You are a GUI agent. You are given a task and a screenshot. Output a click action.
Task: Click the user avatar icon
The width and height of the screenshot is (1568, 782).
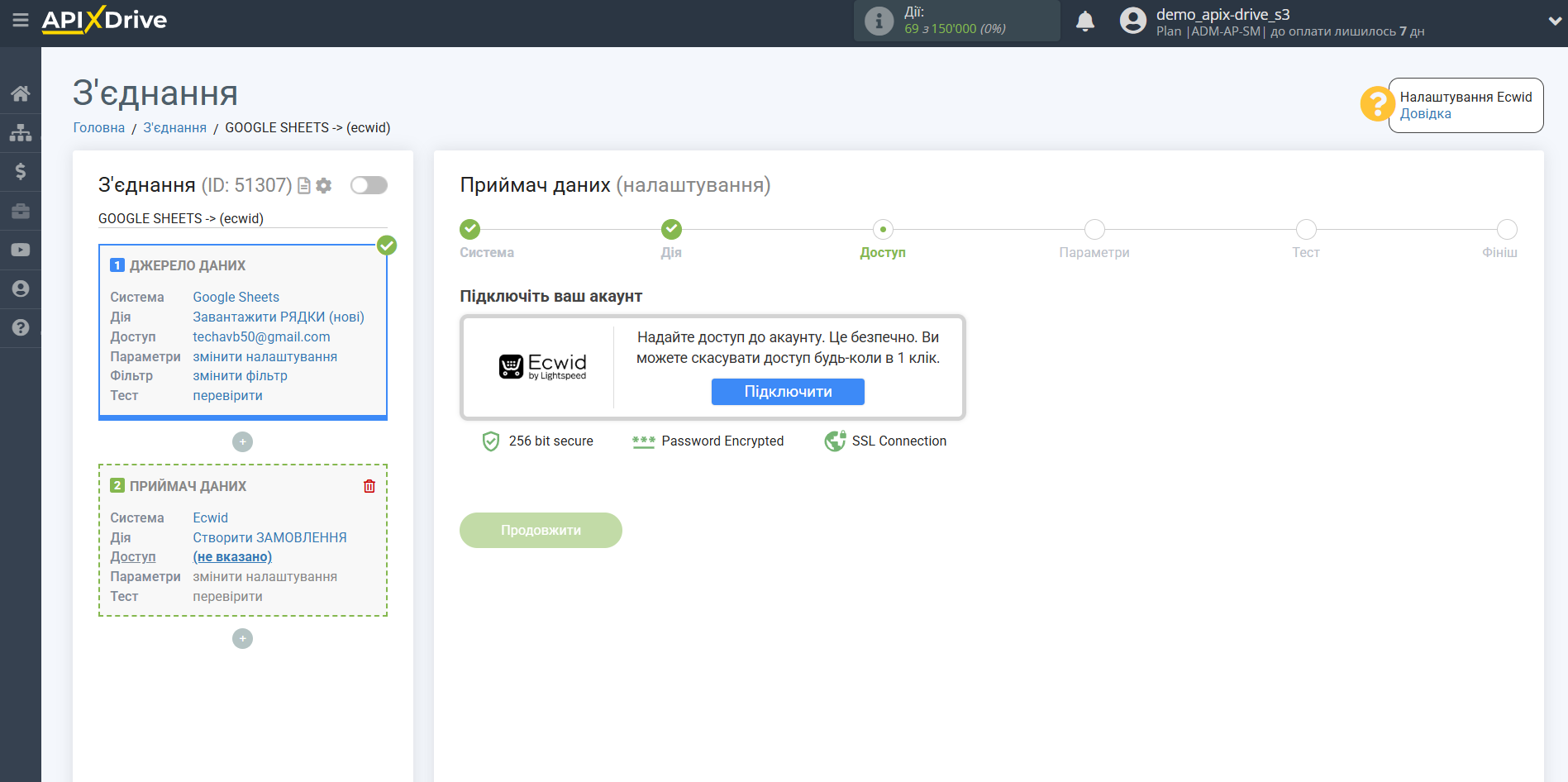pyautogui.click(x=1133, y=21)
